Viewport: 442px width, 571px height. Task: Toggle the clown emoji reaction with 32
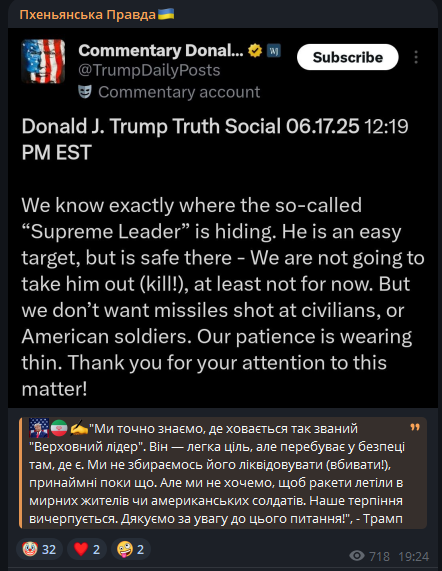(39, 549)
